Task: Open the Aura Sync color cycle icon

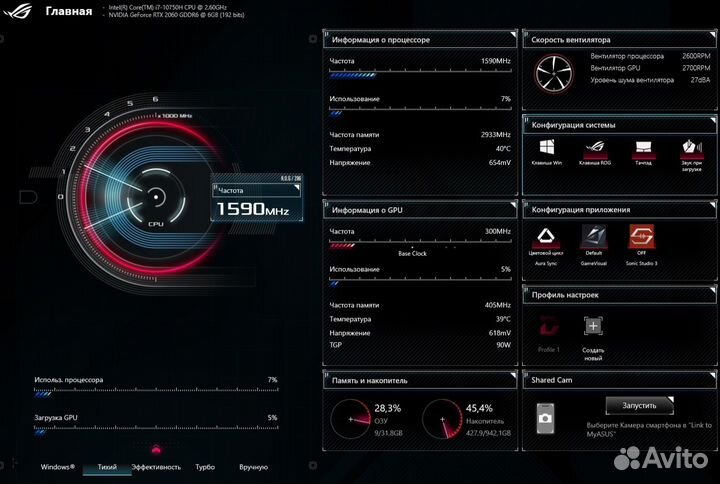Action: point(546,236)
